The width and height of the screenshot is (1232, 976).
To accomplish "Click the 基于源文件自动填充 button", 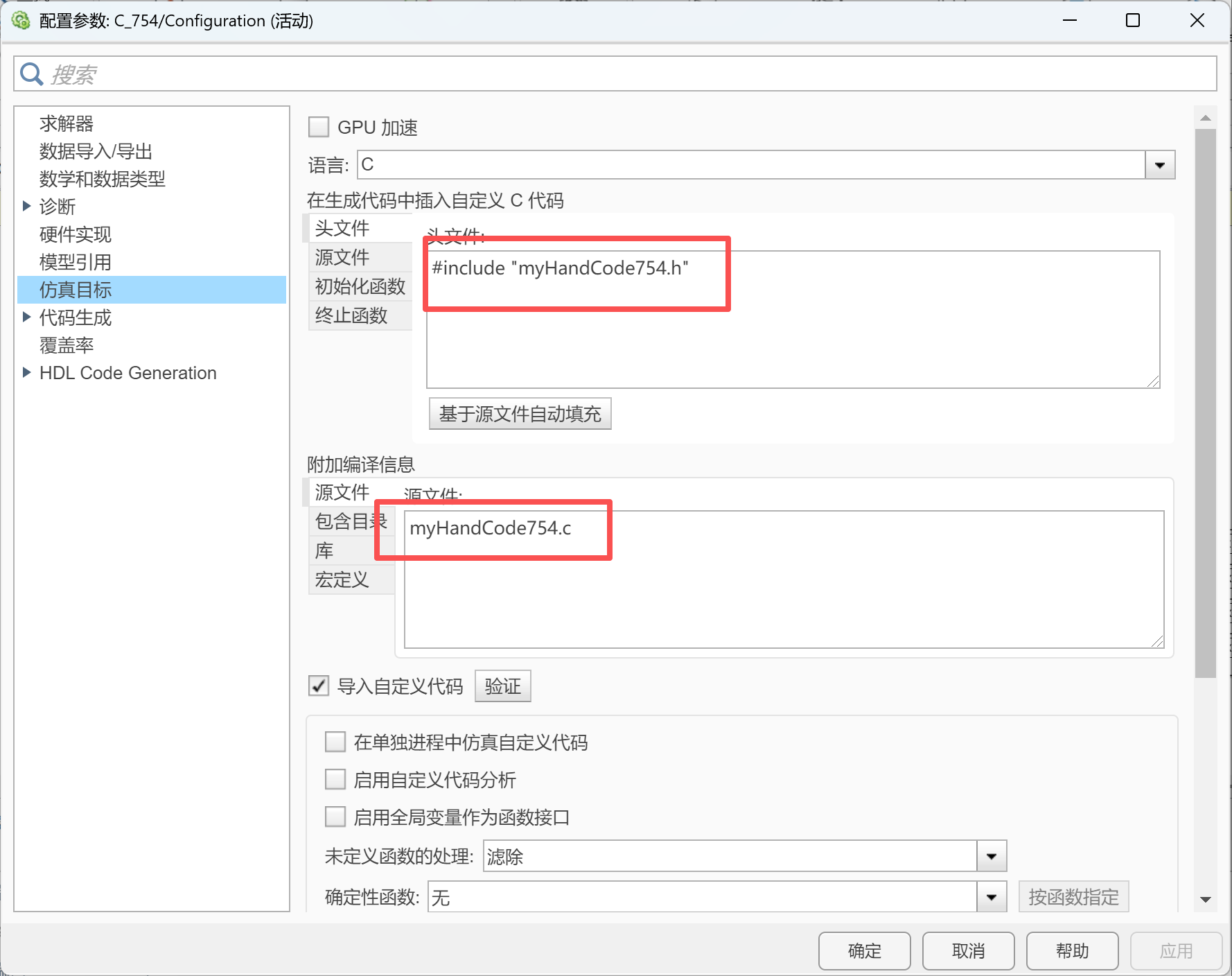I will 520,414.
